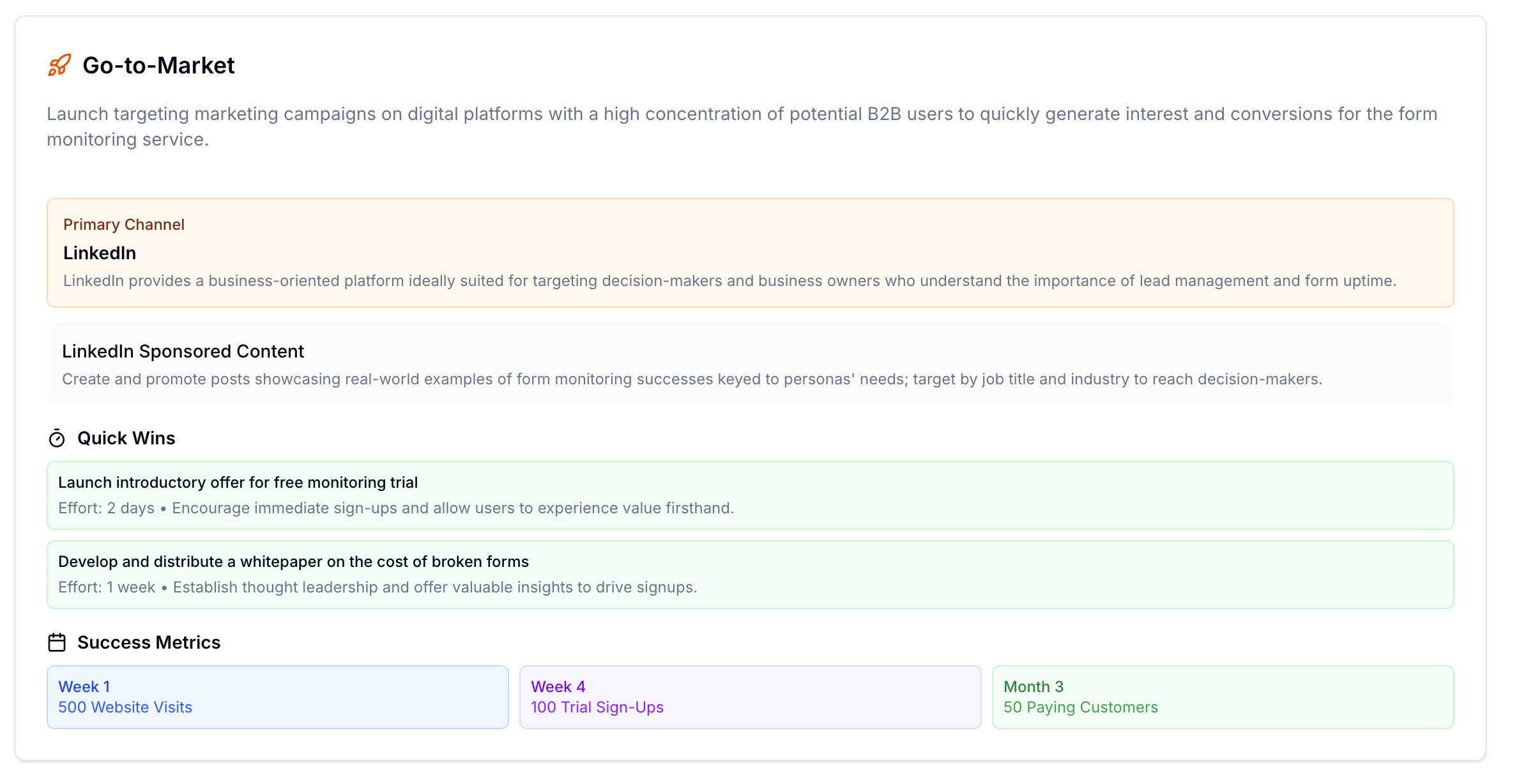Click the Success Metrics section heading
This screenshot has height=784, width=1519.
pyautogui.click(x=148, y=642)
